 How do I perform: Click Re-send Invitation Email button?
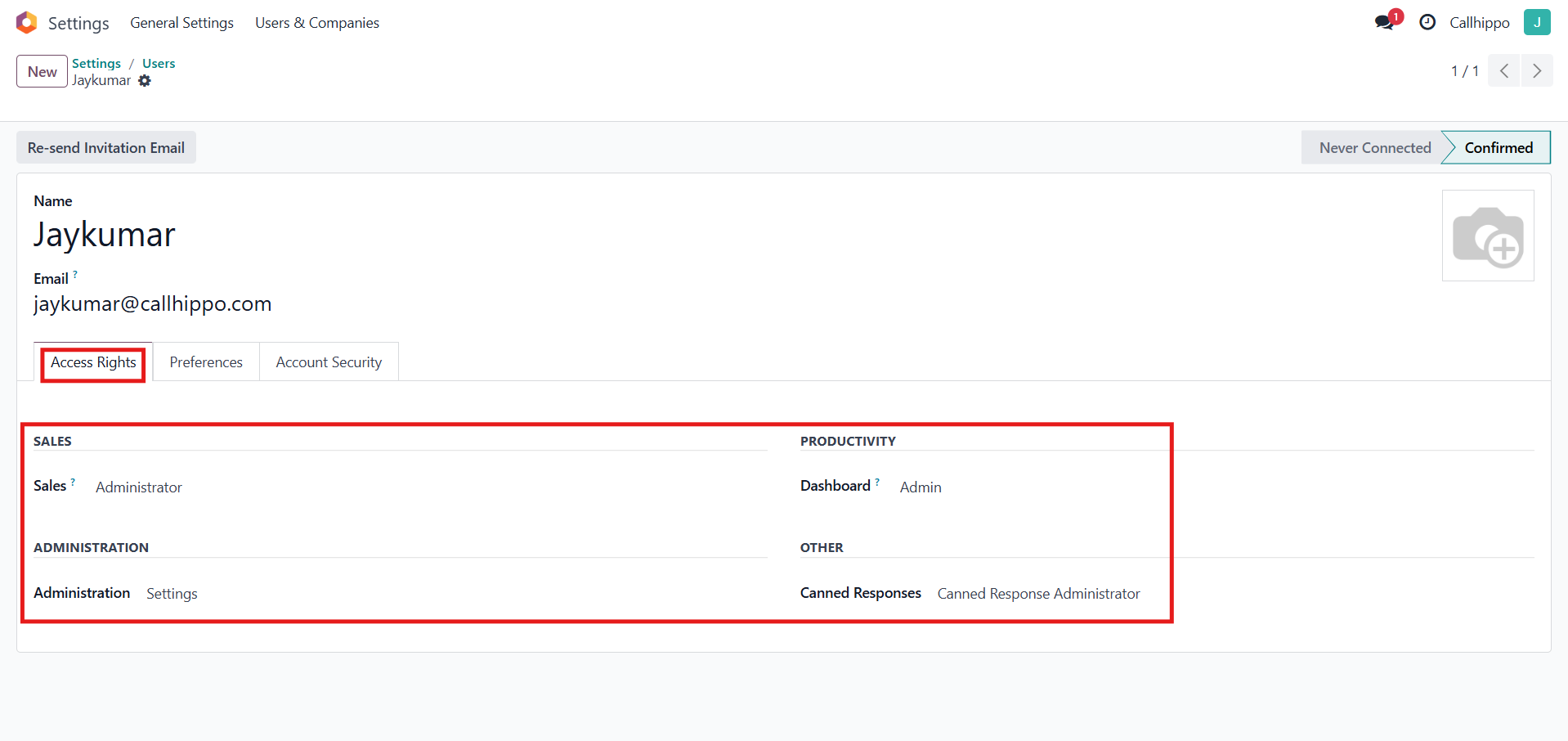[106, 148]
